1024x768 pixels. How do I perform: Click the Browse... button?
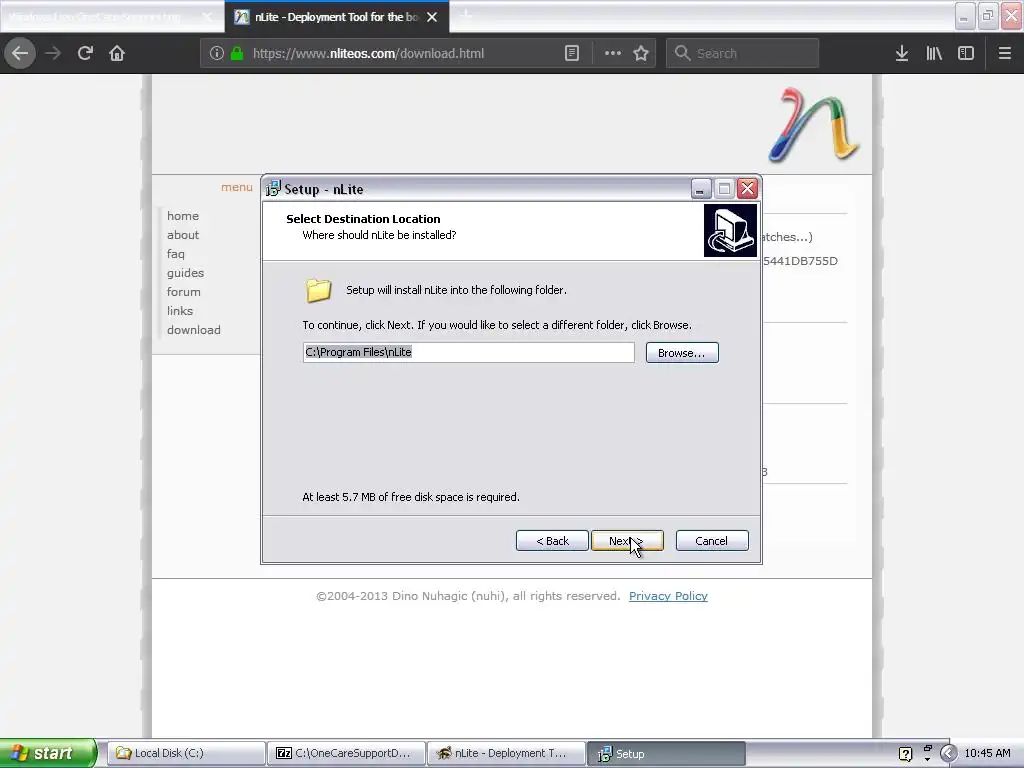[682, 353]
